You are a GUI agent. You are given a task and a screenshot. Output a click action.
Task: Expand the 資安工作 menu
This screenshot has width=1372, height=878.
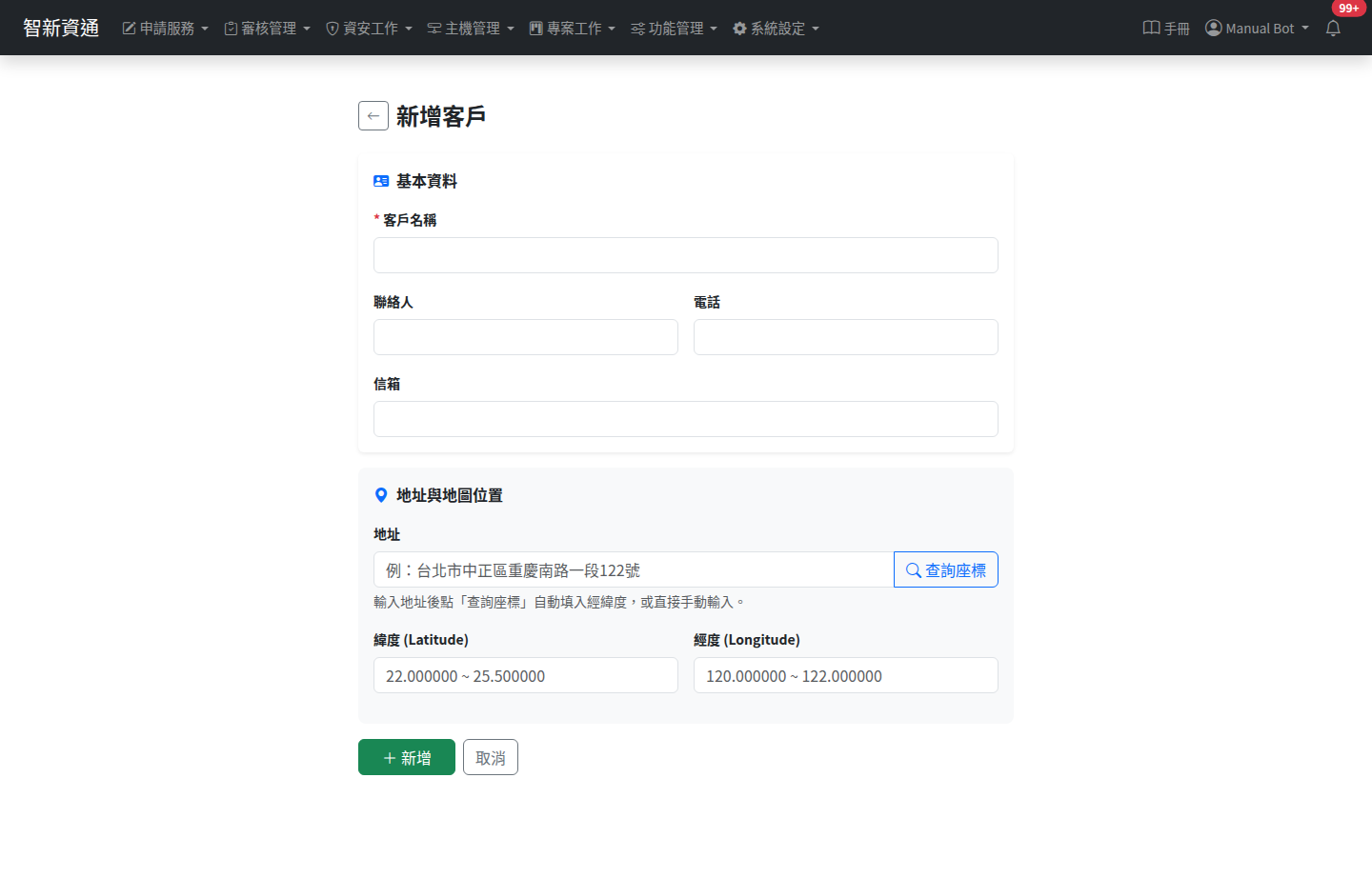coord(369,29)
